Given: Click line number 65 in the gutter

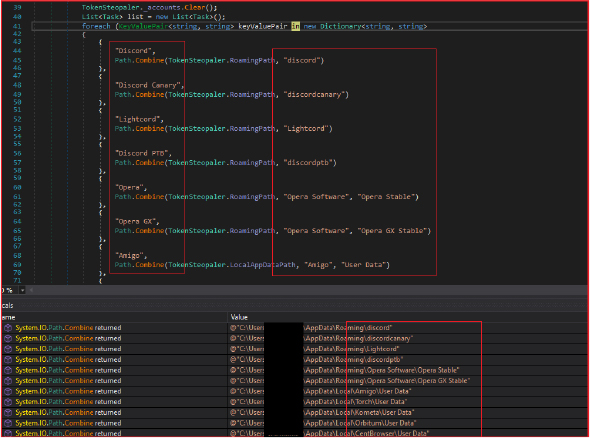Looking at the screenshot, I should 17,231.
